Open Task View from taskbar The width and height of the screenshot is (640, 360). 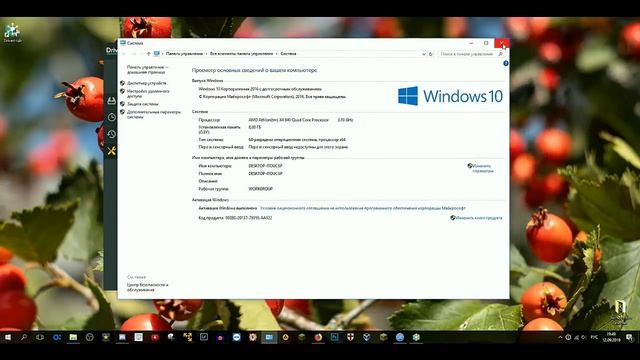tap(40, 337)
